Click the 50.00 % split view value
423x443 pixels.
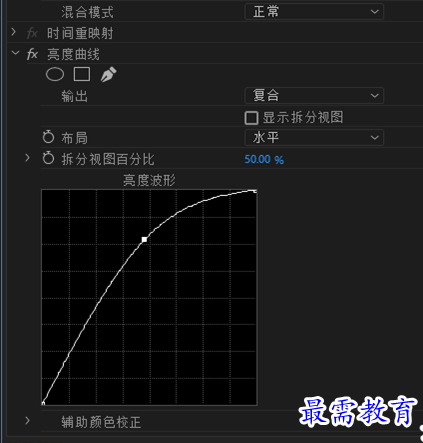point(264,159)
